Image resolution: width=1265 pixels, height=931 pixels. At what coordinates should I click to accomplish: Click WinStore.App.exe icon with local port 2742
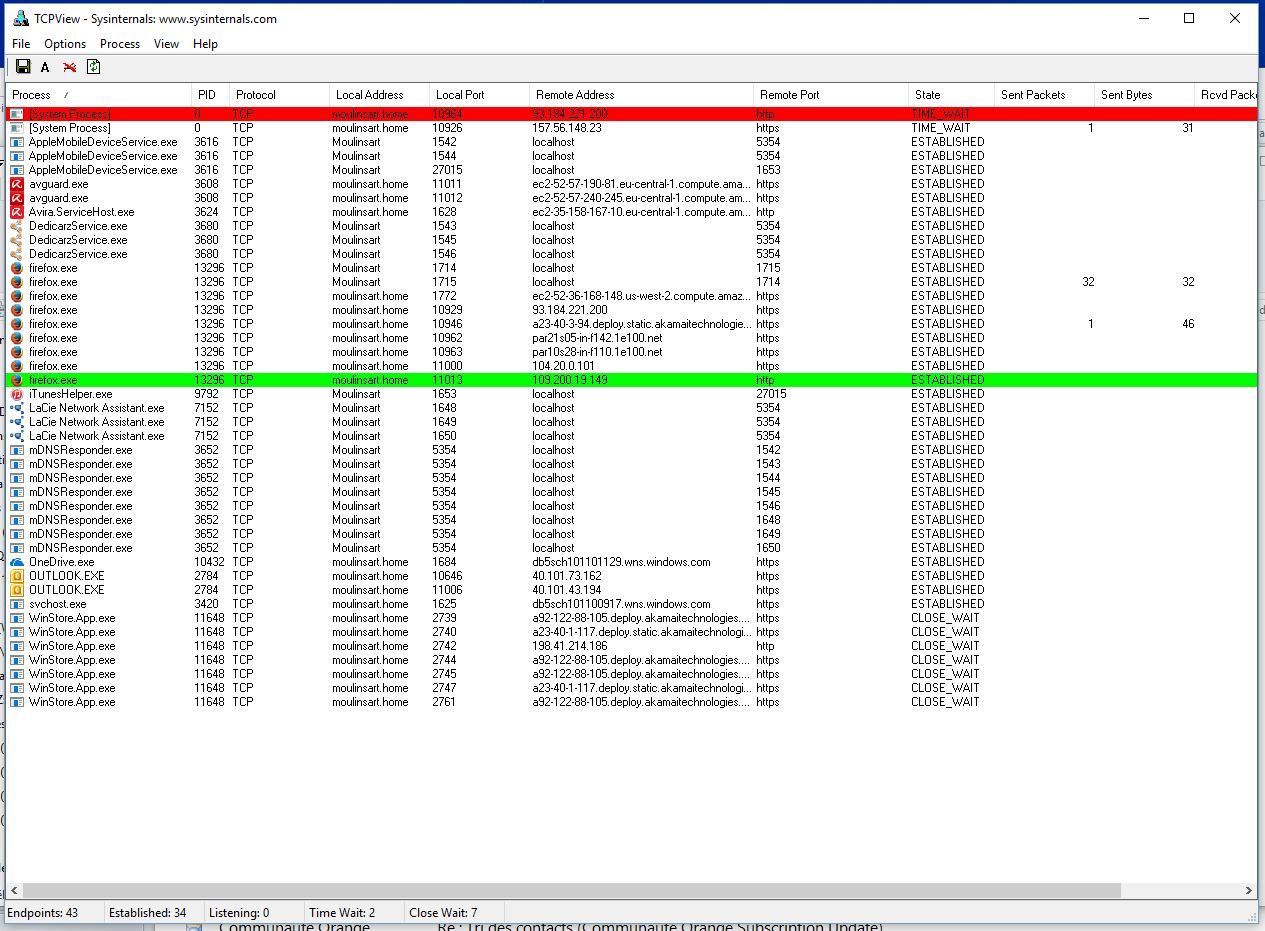click(x=17, y=646)
